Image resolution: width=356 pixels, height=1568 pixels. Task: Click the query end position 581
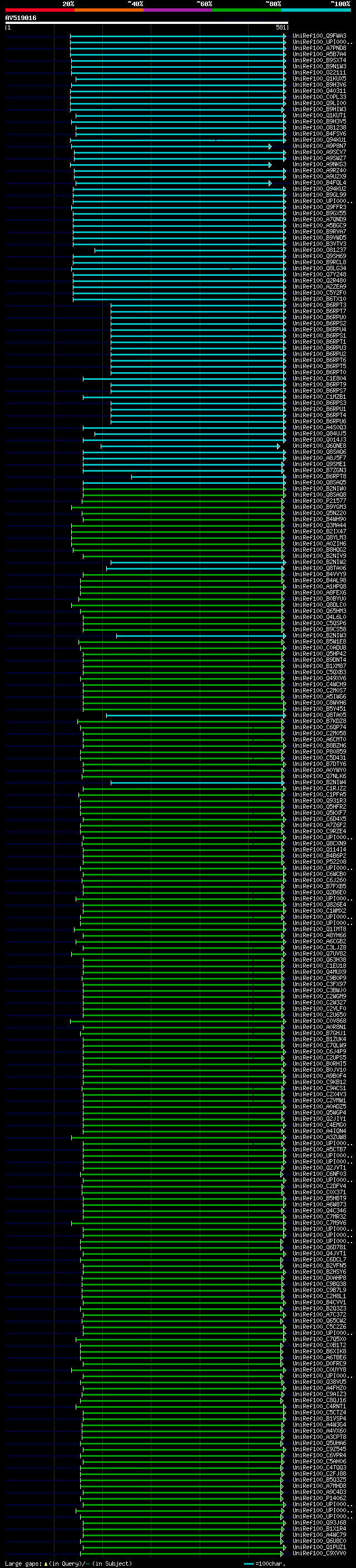tap(280, 27)
